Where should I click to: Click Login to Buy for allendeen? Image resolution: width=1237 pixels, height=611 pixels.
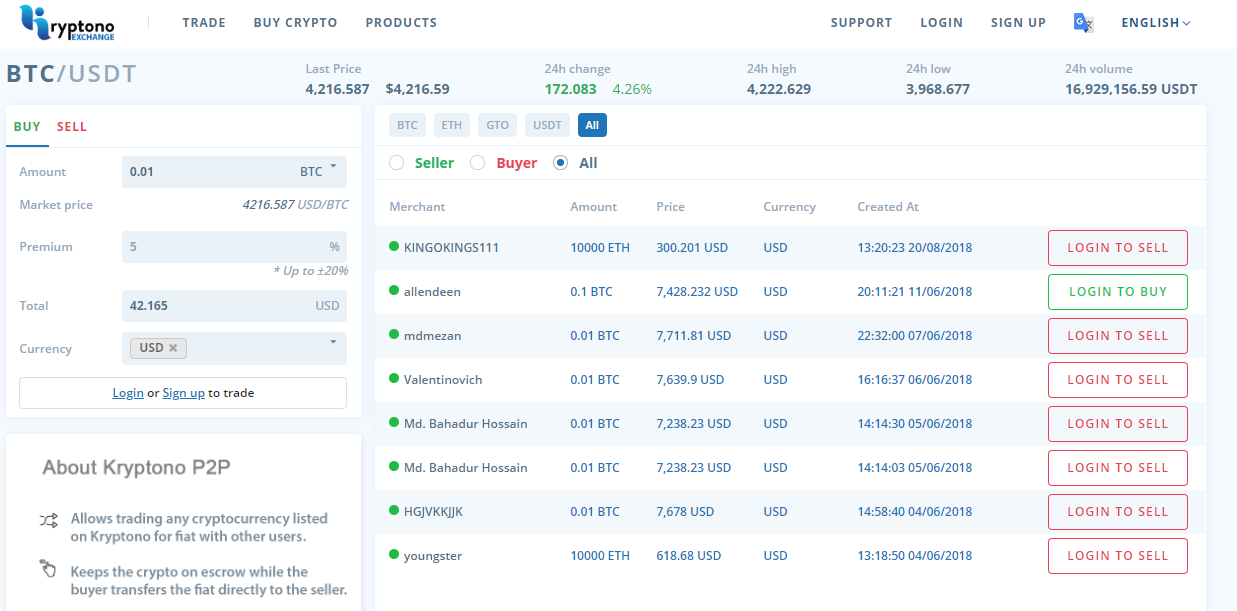pyautogui.click(x=1117, y=292)
